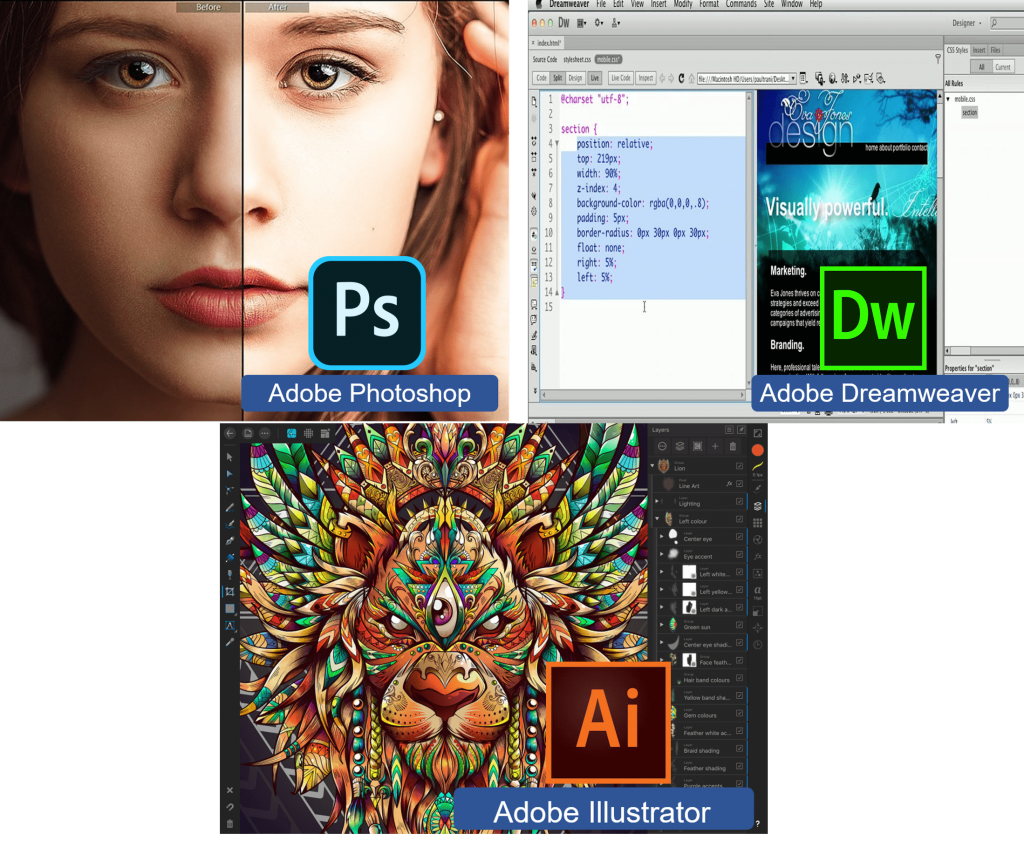Click the yellow stroke preview in right strip
The height and width of the screenshot is (847, 1024).
pyautogui.click(x=758, y=466)
